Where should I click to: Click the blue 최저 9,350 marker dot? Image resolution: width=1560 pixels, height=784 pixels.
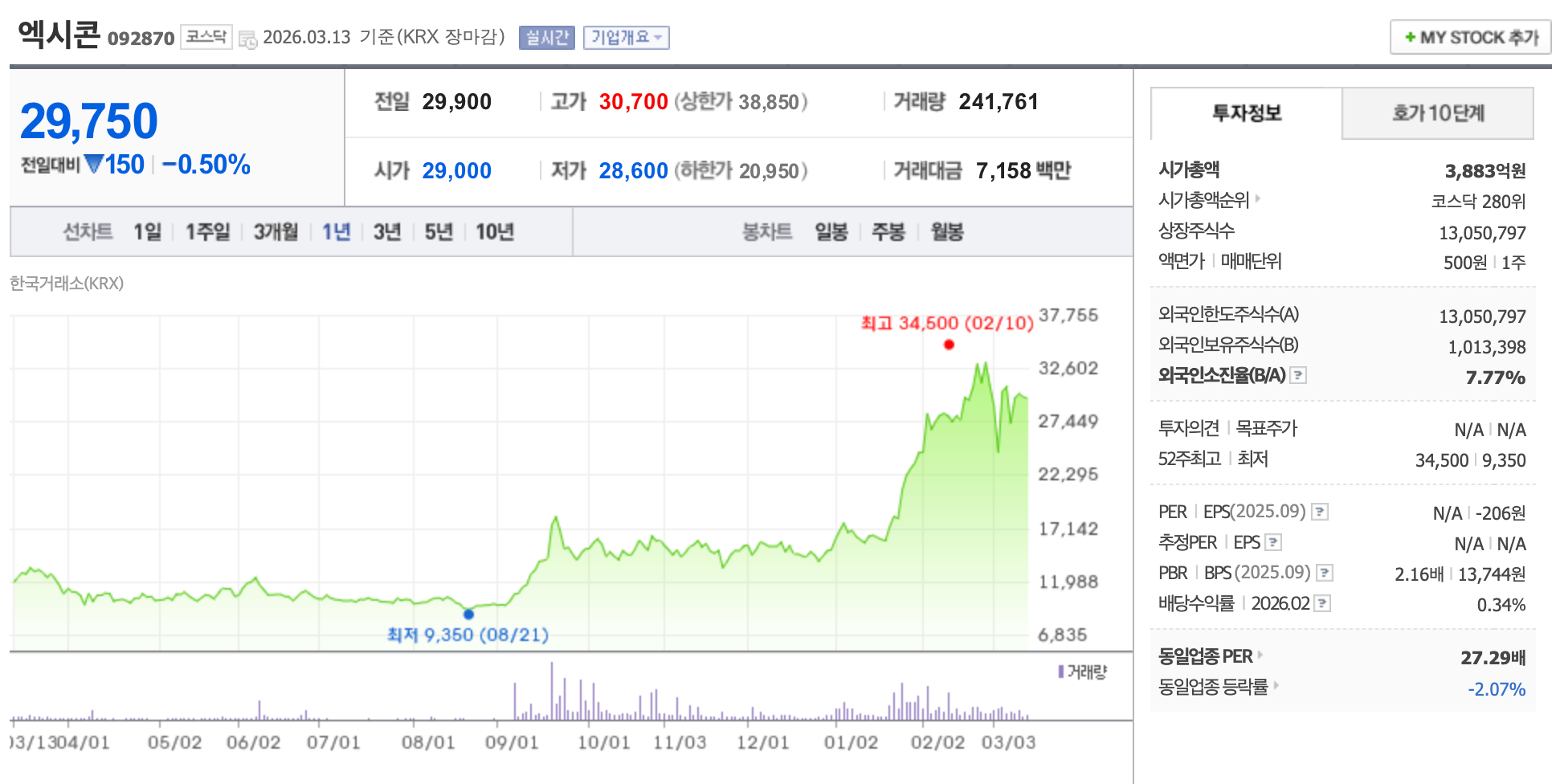click(x=468, y=615)
